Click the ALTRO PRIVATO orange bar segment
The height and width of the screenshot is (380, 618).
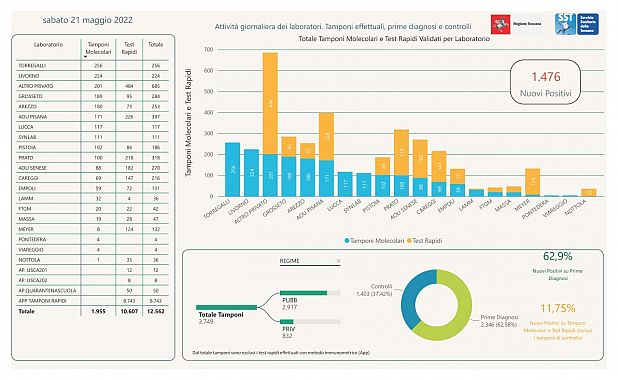click(270, 103)
